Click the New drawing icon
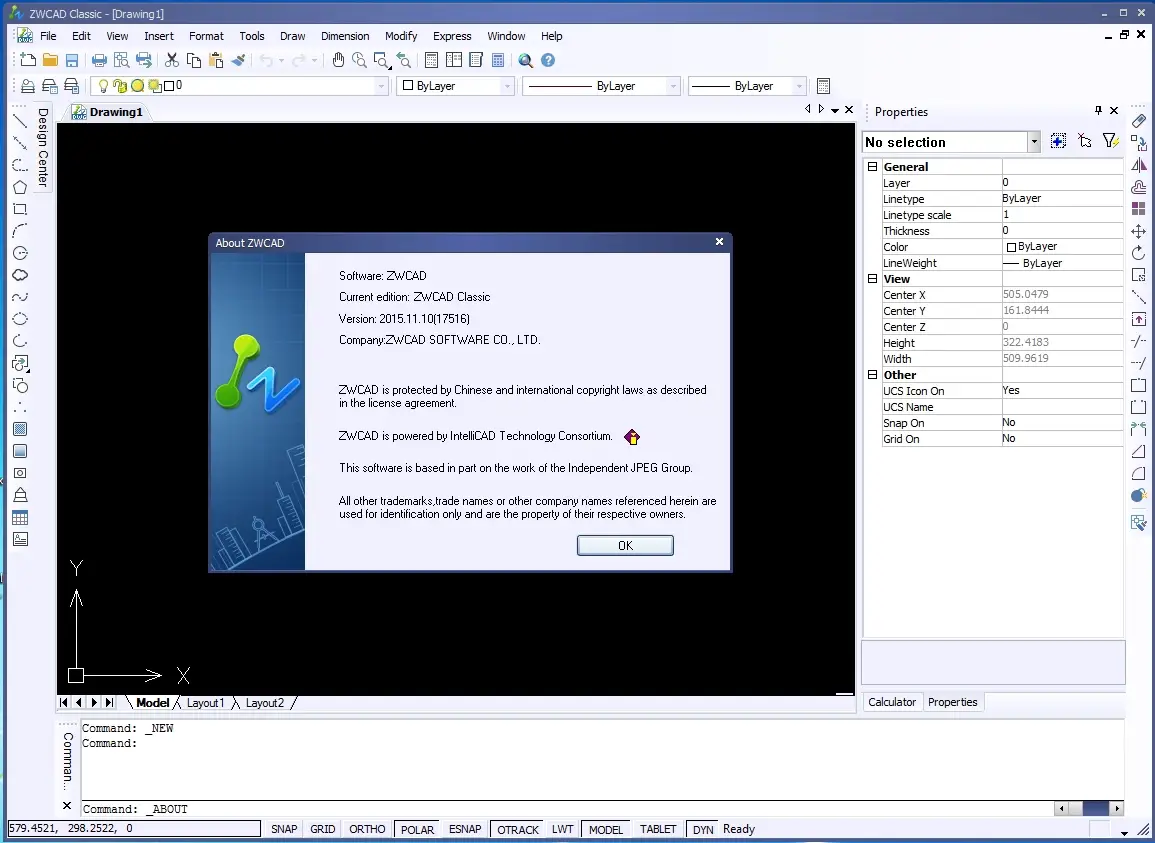Image resolution: width=1155 pixels, height=843 pixels. pos(28,60)
